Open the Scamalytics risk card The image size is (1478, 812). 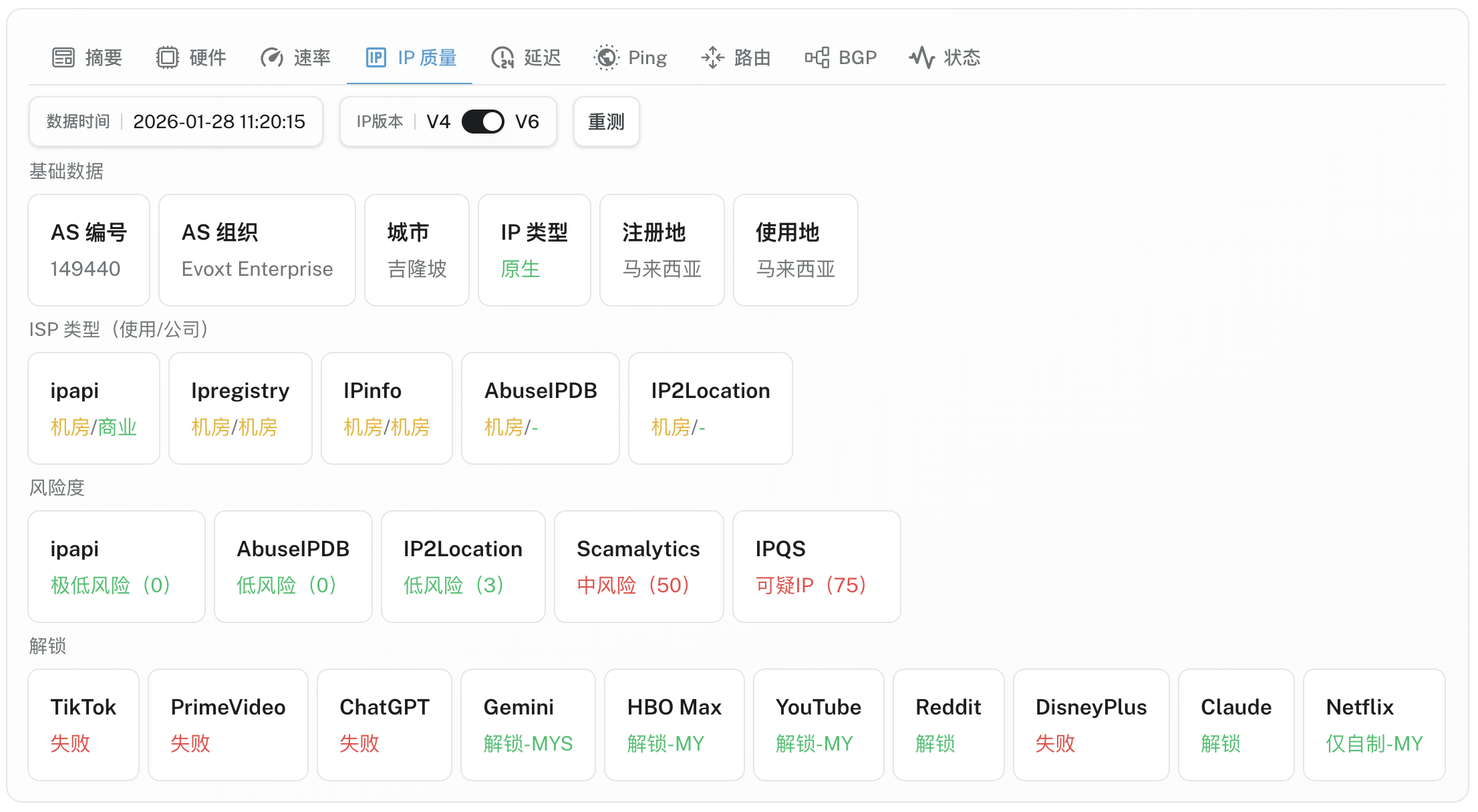coord(638,566)
